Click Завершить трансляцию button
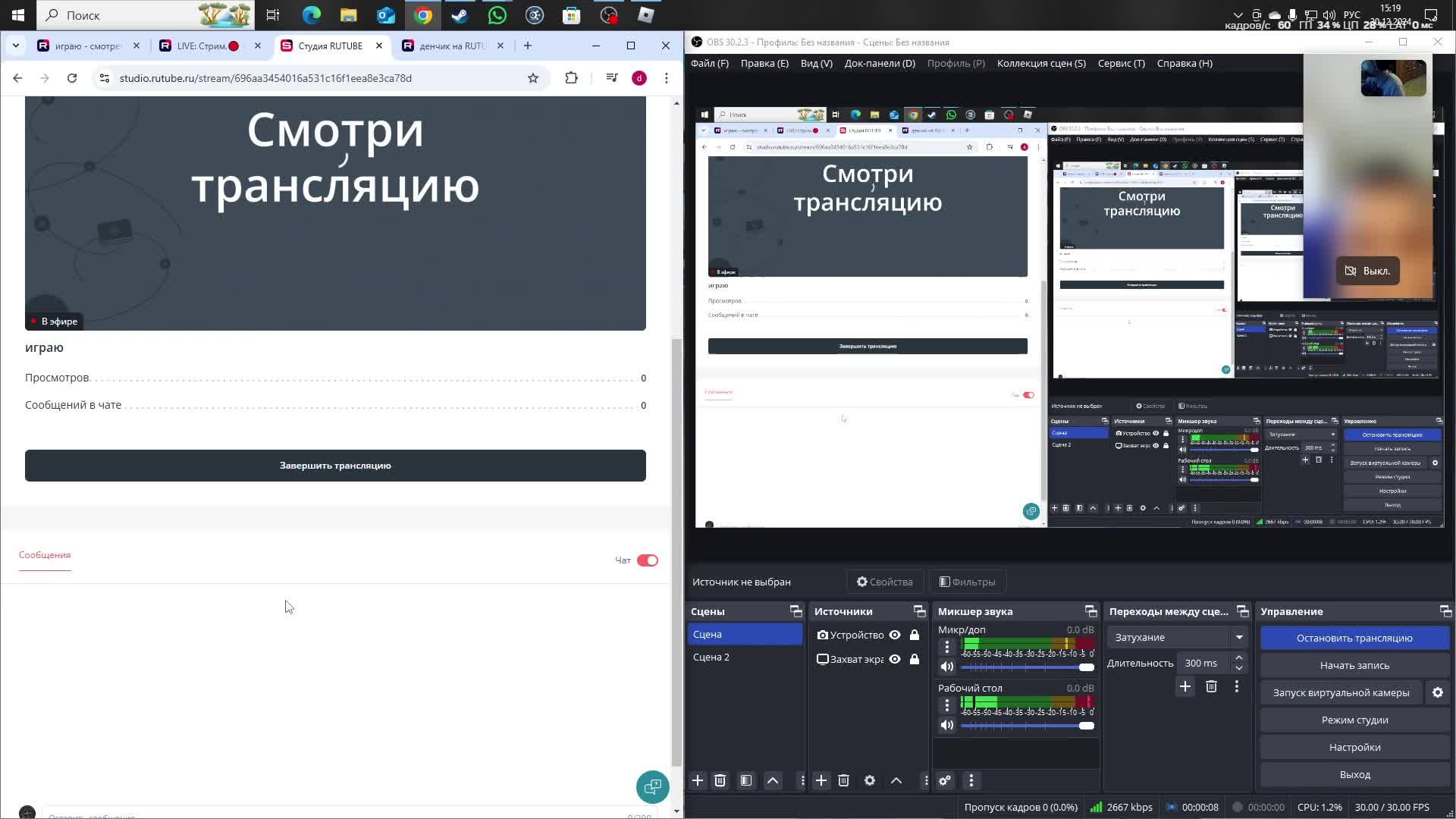1456x819 pixels. (x=335, y=466)
